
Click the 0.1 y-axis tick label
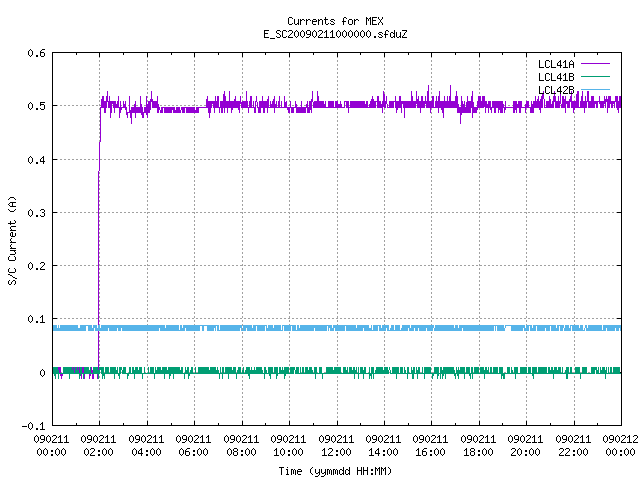[x=36, y=319]
